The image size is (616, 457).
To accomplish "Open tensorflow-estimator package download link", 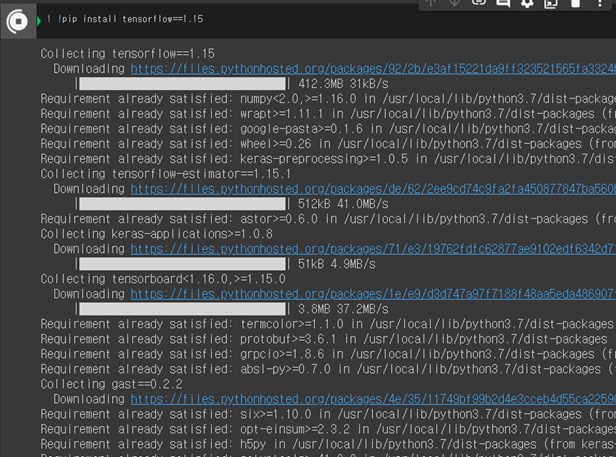I will [373, 189].
